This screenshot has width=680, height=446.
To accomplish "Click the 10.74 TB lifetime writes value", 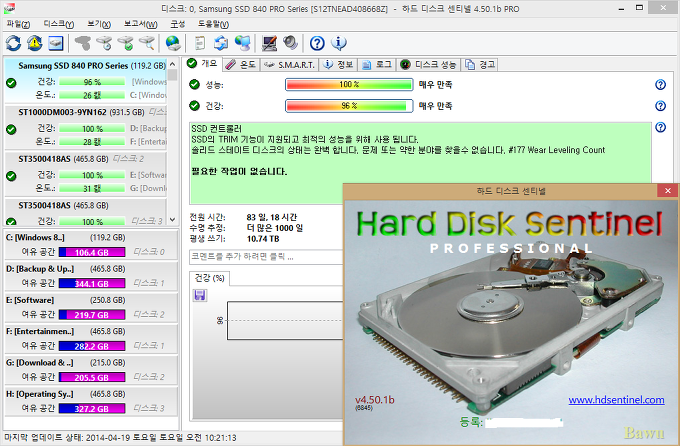I will [x=263, y=239].
